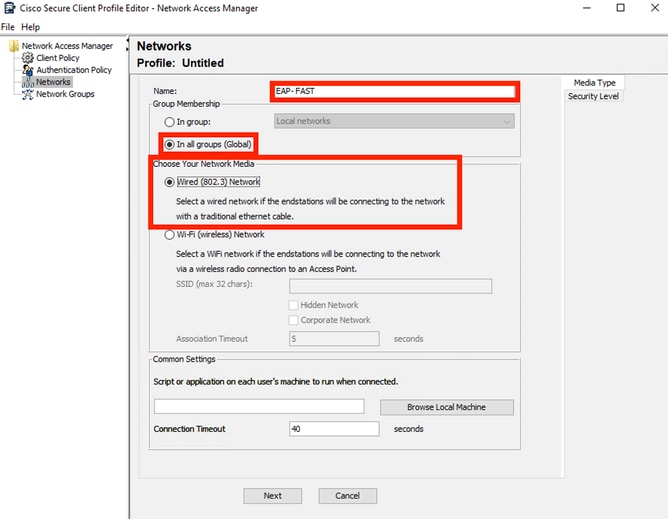Click the Common Settings label
Image resolution: width=668 pixels, height=519 pixels.
184,359
